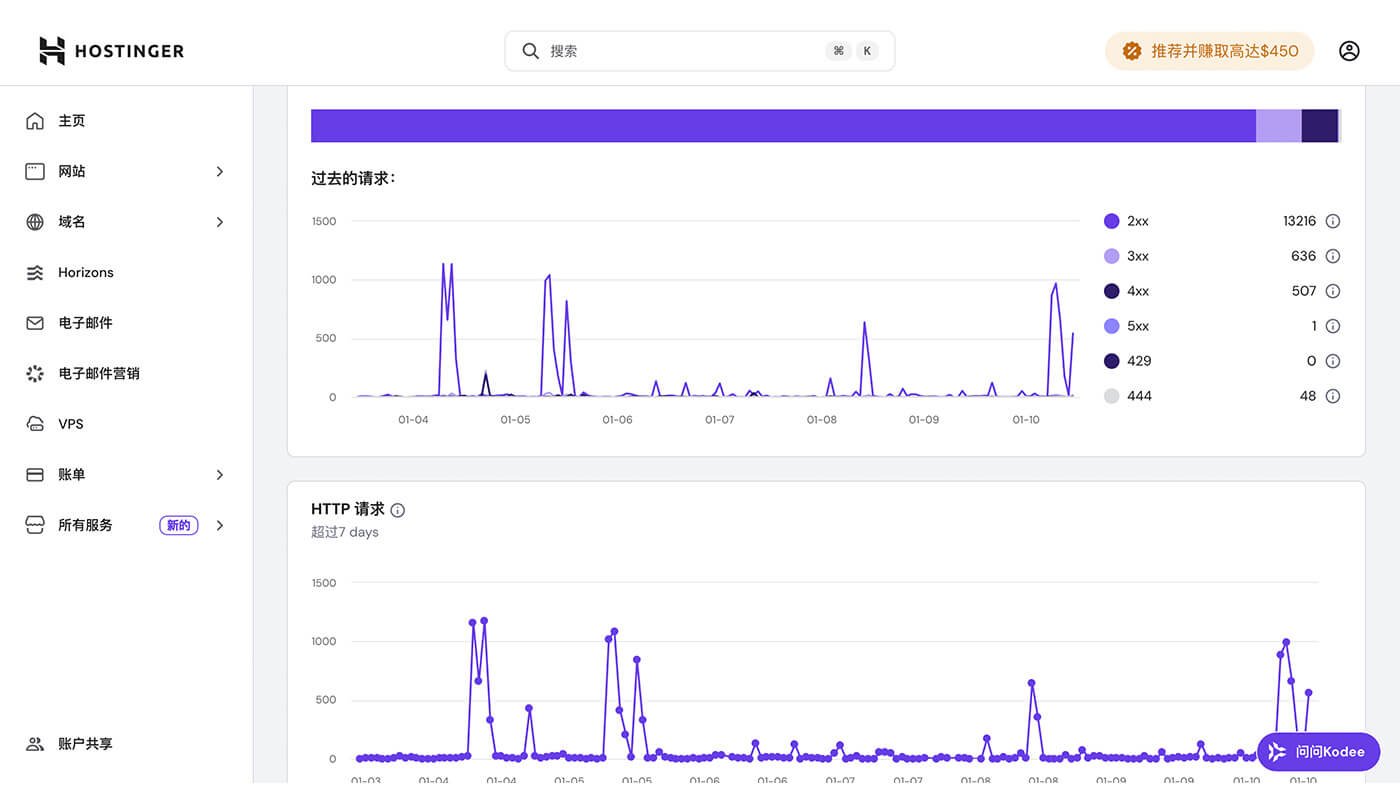
Task: Open the 问问Kodee assistant
Action: (1318, 752)
